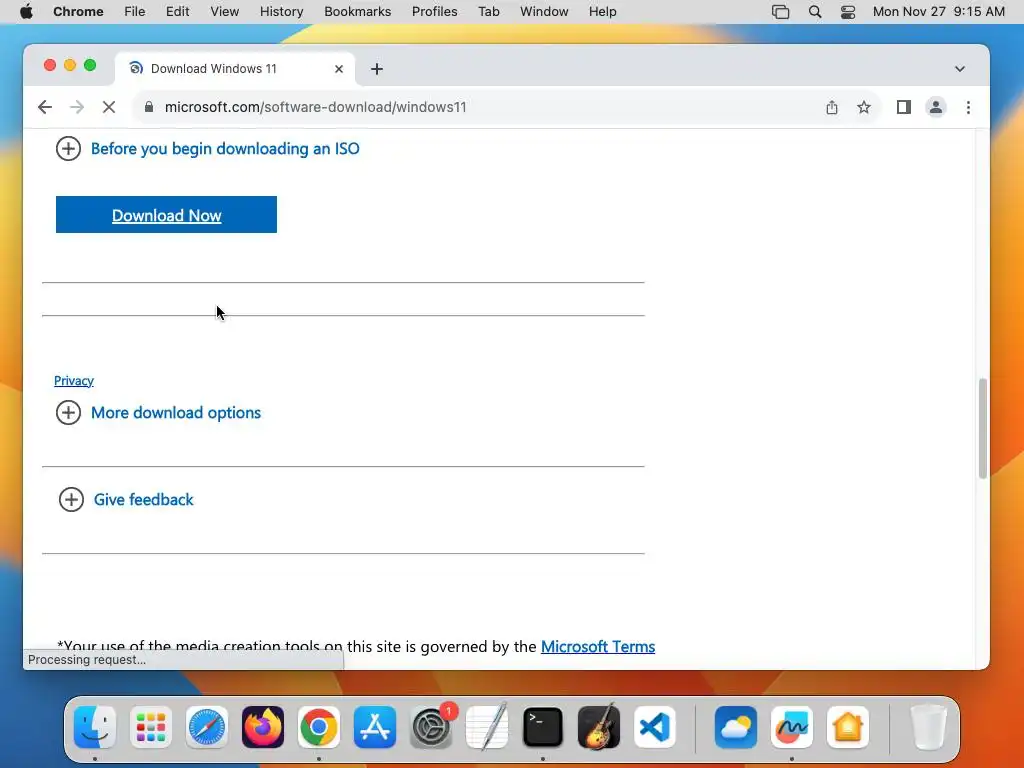Click the lock site info icon
This screenshot has height=768, width=1024.
pyautogui.click(x=149, y=107)
